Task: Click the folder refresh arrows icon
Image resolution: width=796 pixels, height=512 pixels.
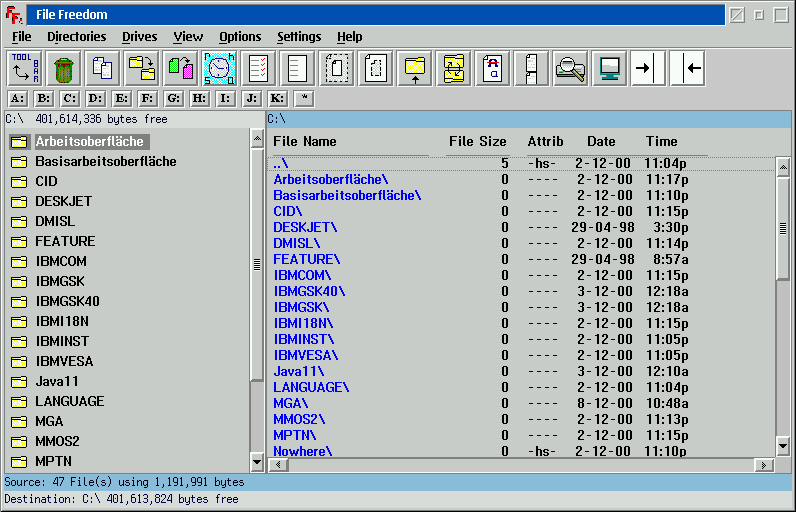Action: [453, 68]
